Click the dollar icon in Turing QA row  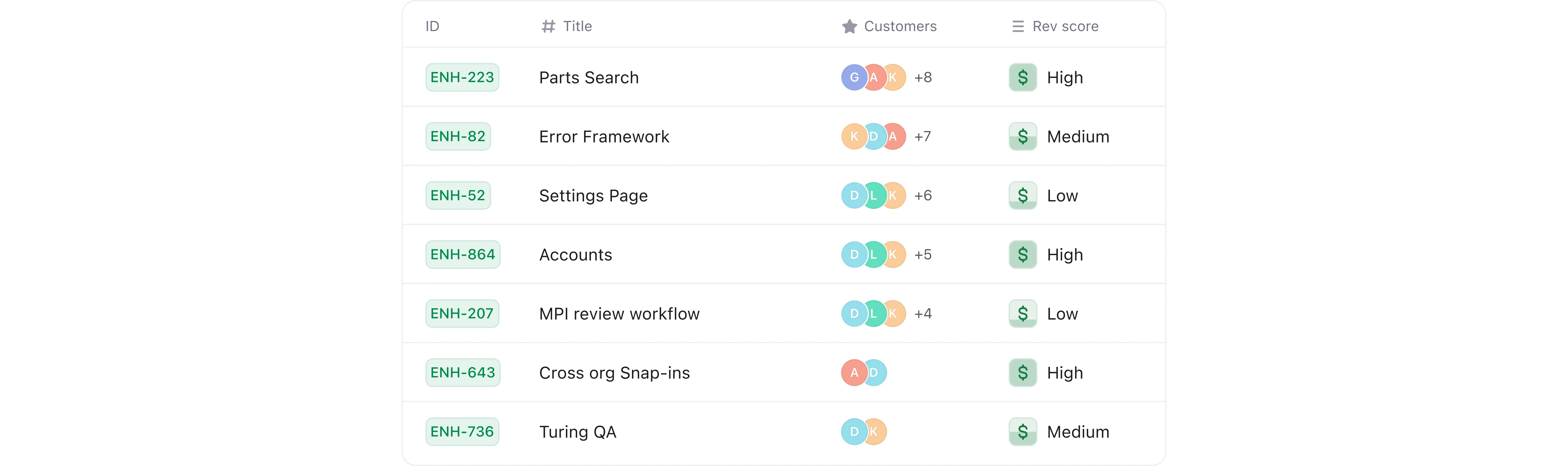[1023, 431]
